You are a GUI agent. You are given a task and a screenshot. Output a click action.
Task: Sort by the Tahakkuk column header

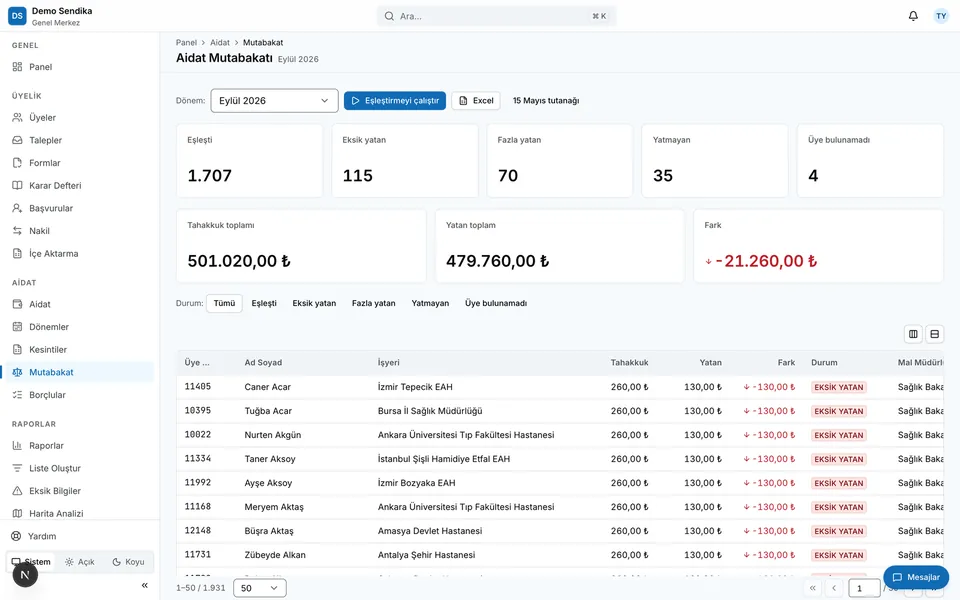(629, 362)
